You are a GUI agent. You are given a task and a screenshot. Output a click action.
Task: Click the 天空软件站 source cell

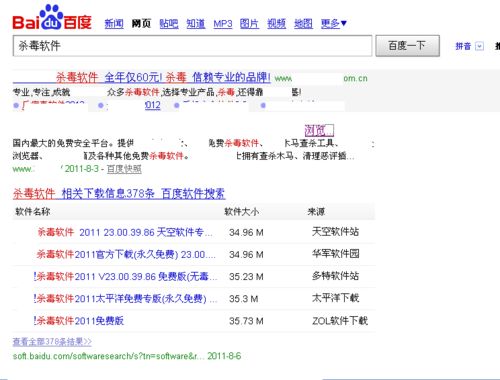(x=335, y=232)
